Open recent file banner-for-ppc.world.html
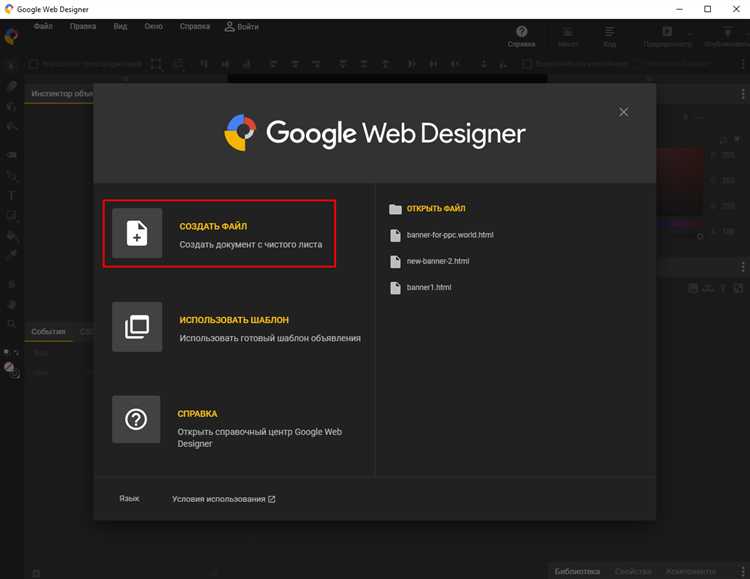The width and height of the screenshot is (750, 579). tap(449, 235)
